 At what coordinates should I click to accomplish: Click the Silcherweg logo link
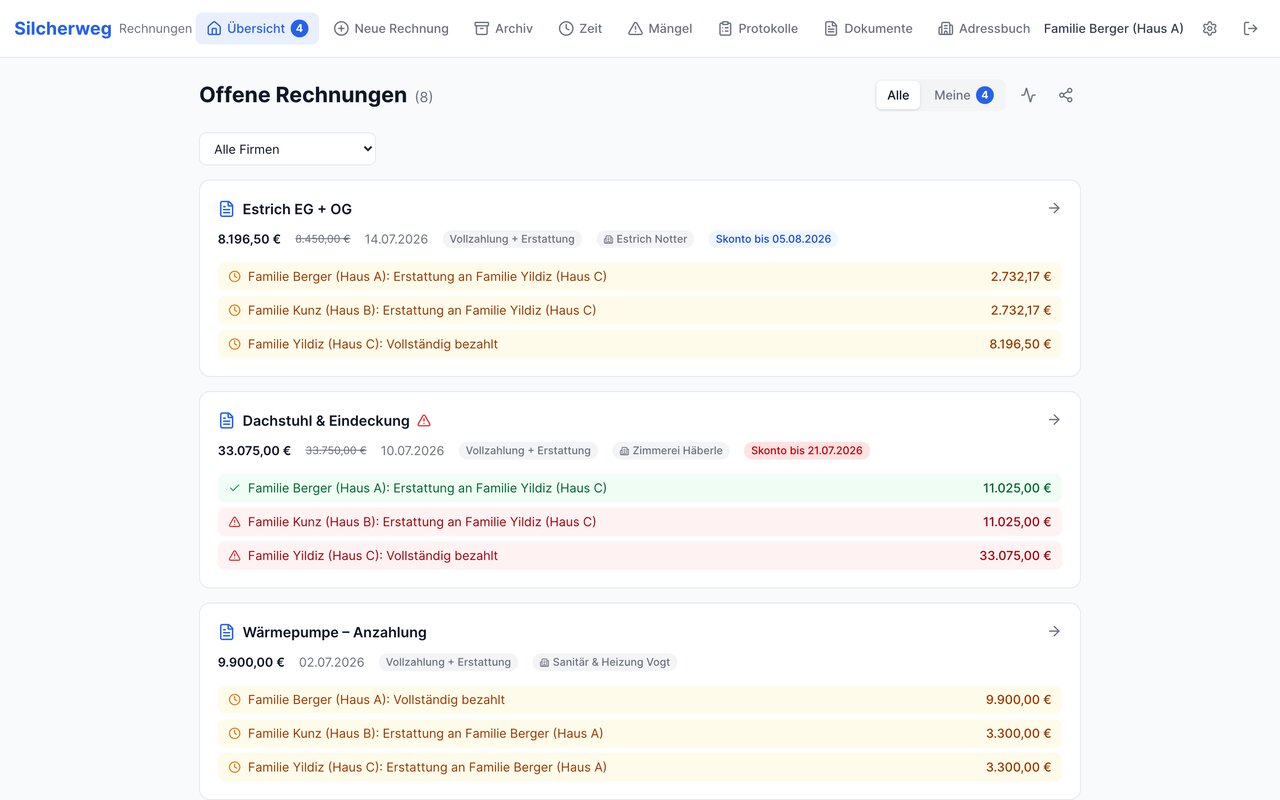point(63,29)
